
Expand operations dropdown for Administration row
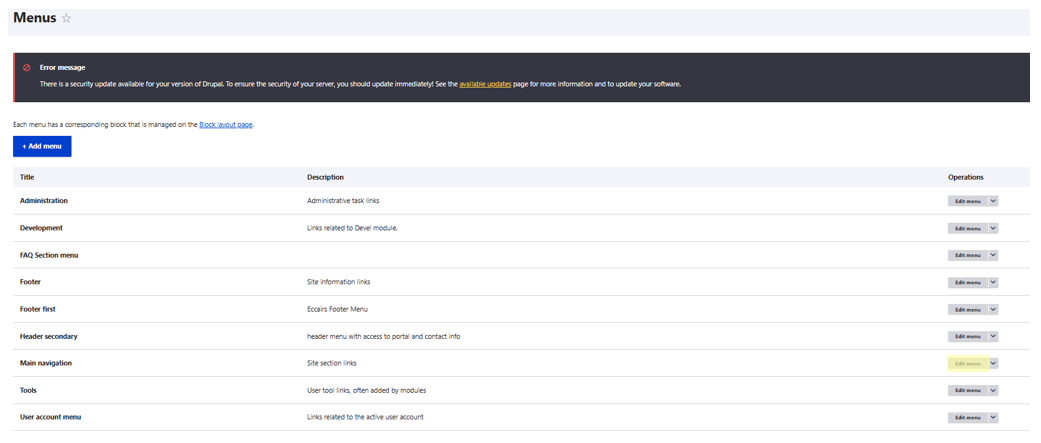pos(993,201)
